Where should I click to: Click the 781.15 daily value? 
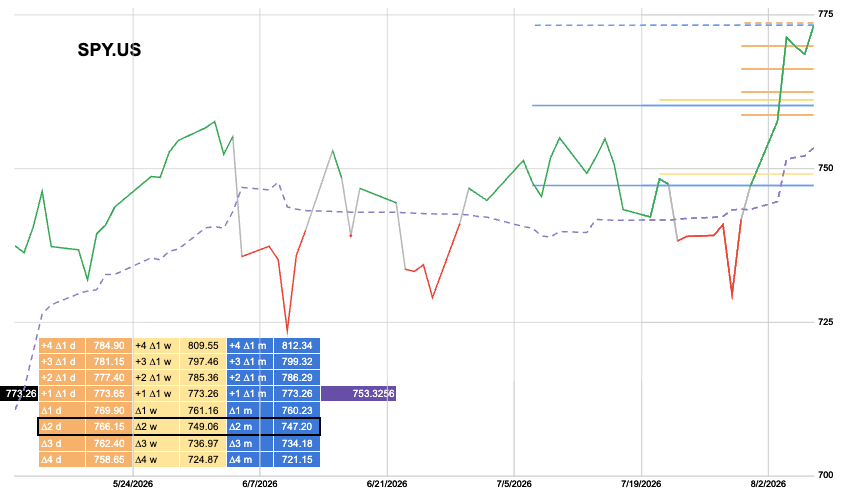[x=109, y=362]
